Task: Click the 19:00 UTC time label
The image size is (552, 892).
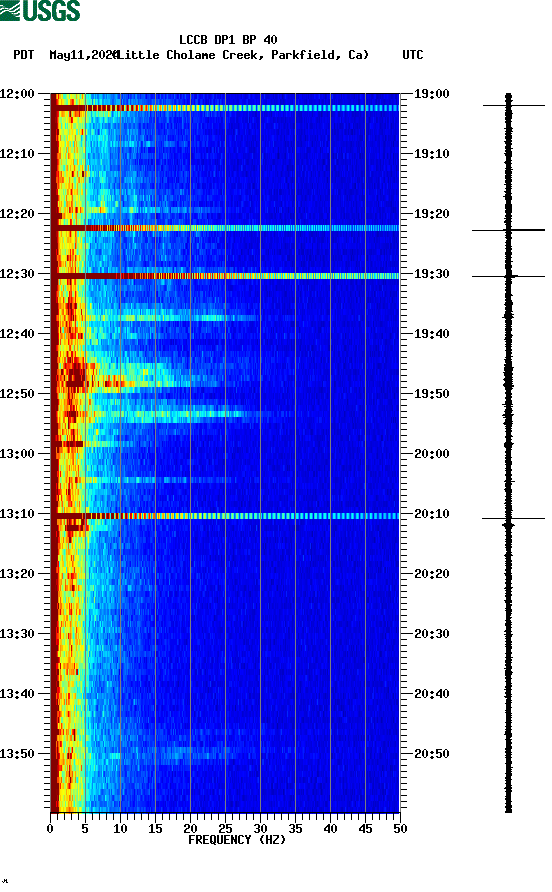Action: click(x=431, y=94)
